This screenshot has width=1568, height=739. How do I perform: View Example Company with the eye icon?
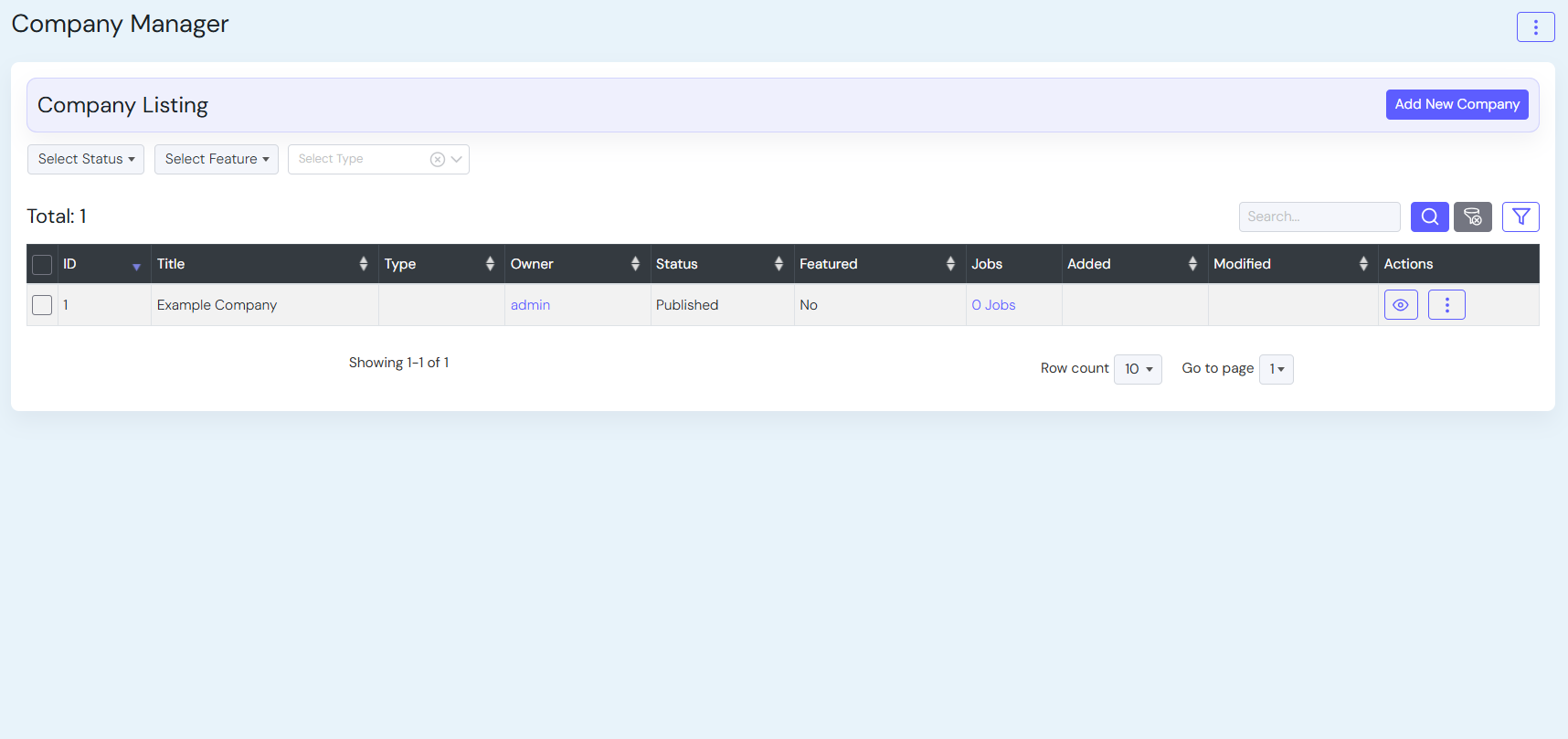[x=1401, y=305]
